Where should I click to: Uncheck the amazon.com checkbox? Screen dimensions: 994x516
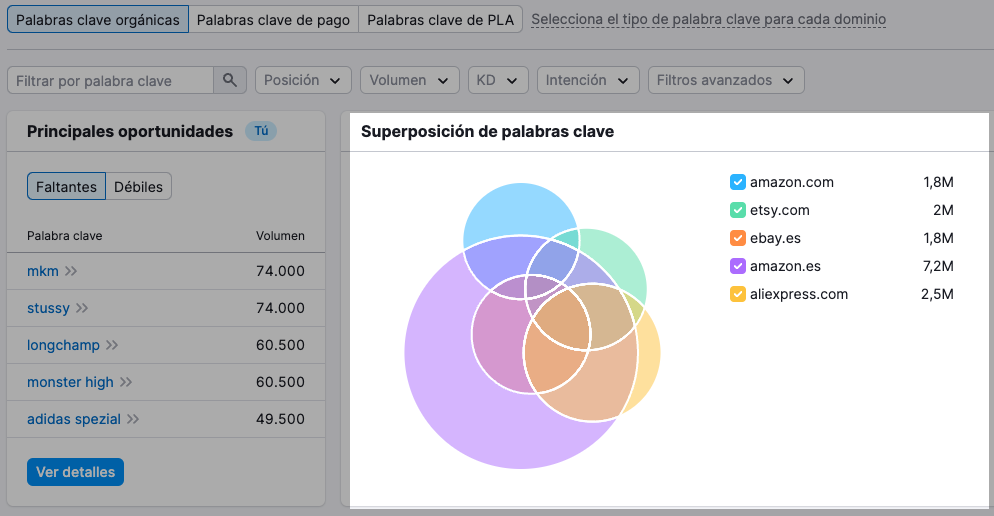pos(738,182)
